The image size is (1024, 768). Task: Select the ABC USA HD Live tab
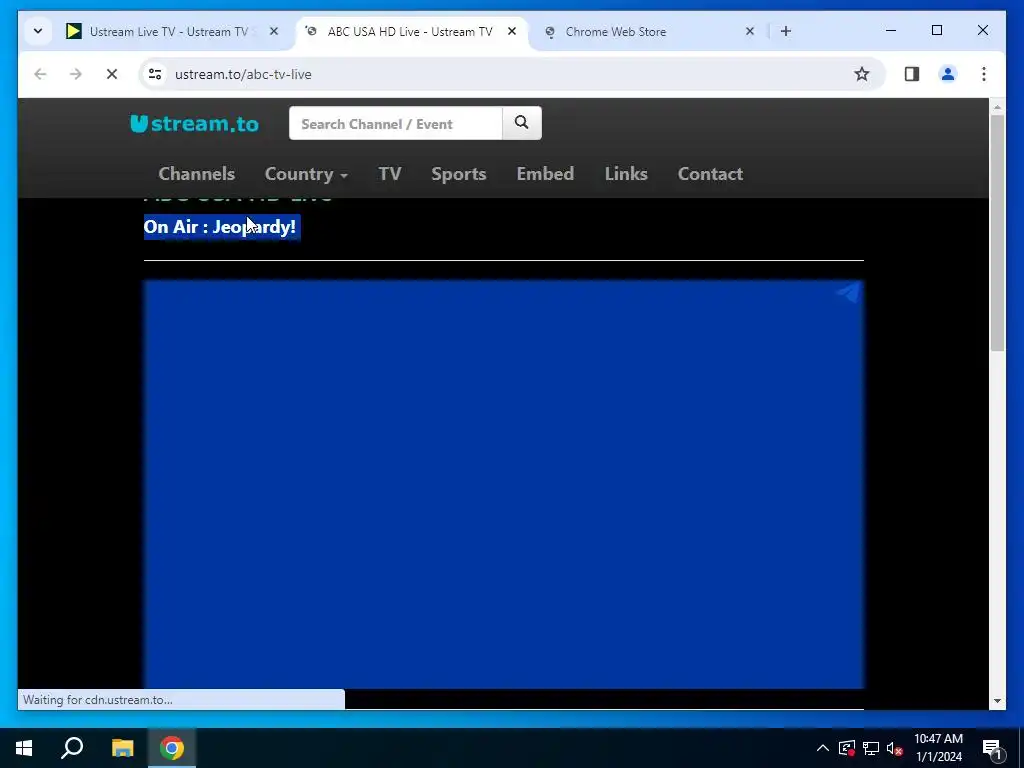pyautogui.click(x=409, y=31)
